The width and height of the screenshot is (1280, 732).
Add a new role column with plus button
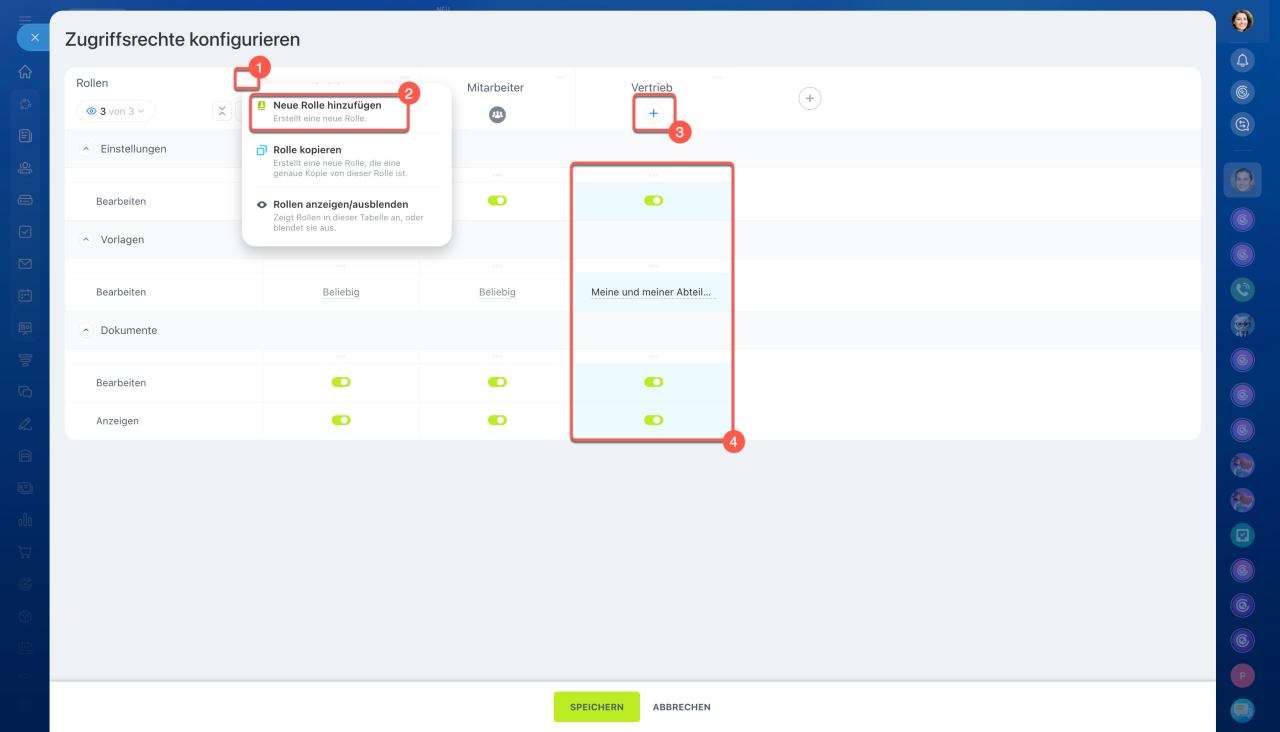click(x=810, y=98)
